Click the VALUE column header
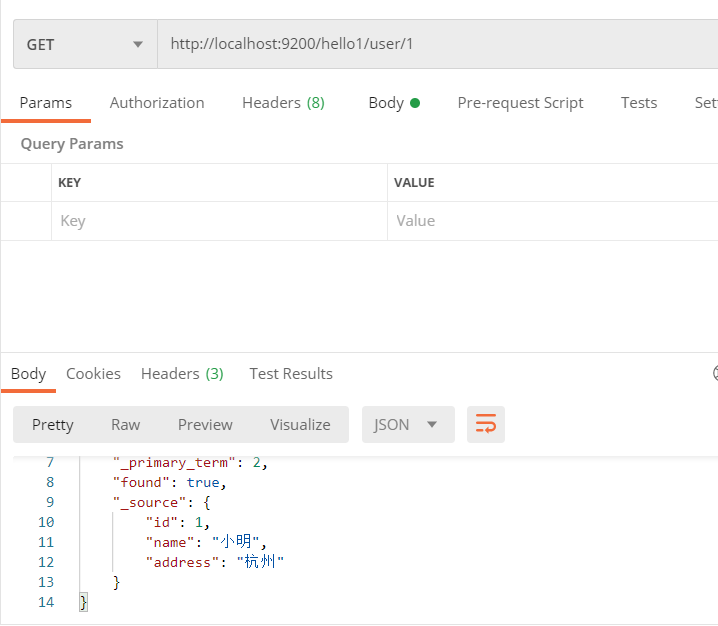Viewport: 718px width, 626px height. [x=414, y=183]
